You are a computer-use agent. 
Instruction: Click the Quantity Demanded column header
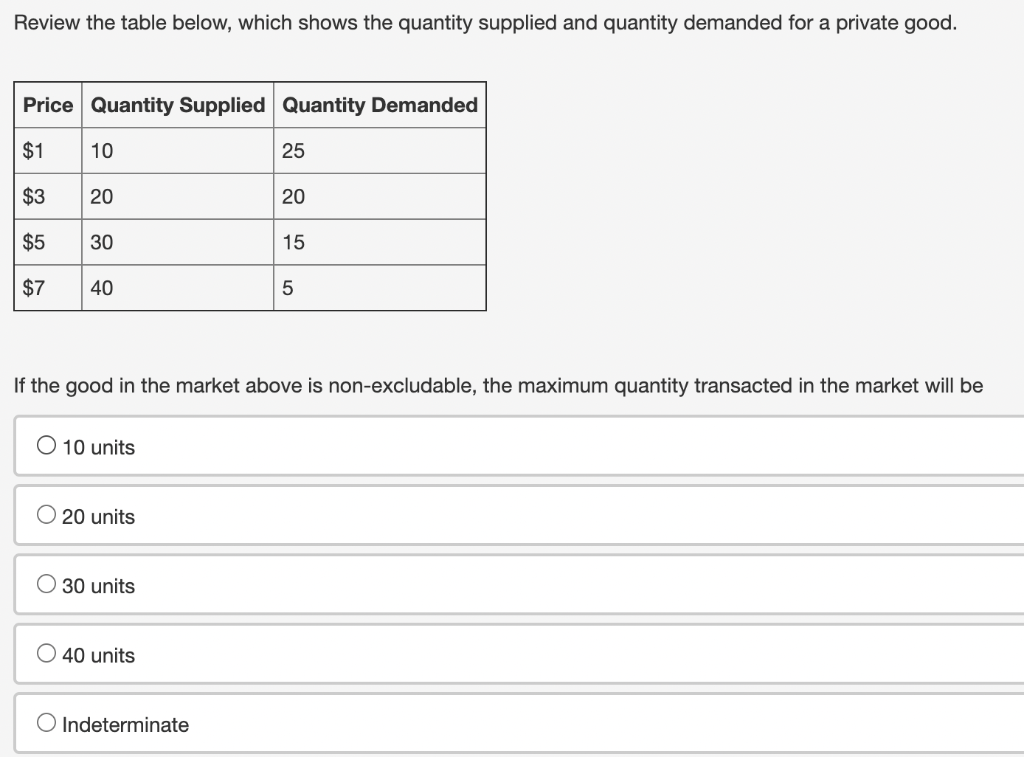click(x=378, y=105)
